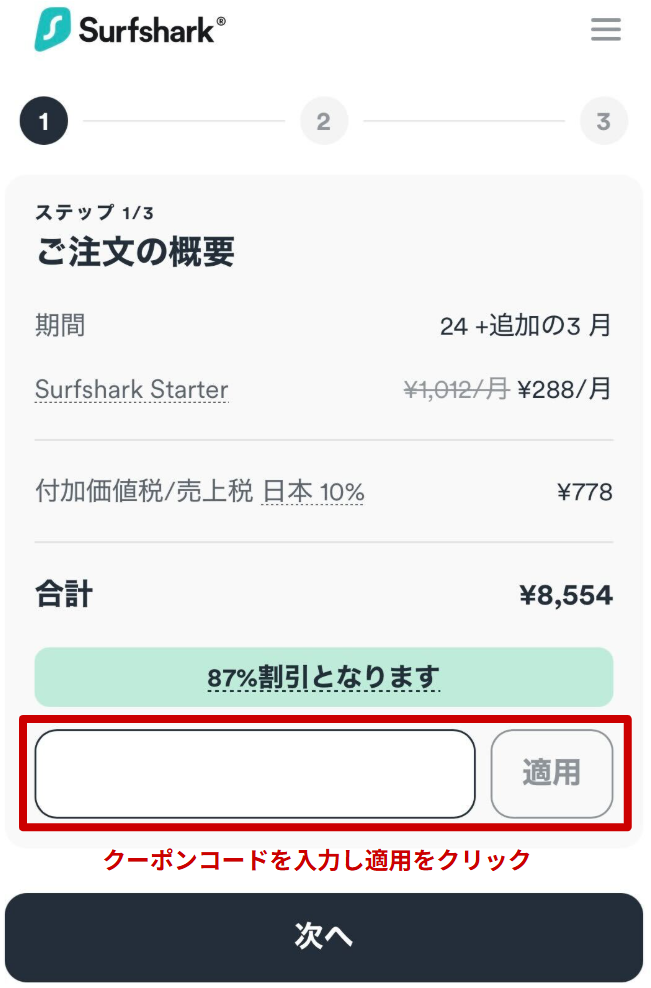Select the 24 +追加の3 月 period value
Image resolution: width=651 pixels, height=988 pixels.
525,326
